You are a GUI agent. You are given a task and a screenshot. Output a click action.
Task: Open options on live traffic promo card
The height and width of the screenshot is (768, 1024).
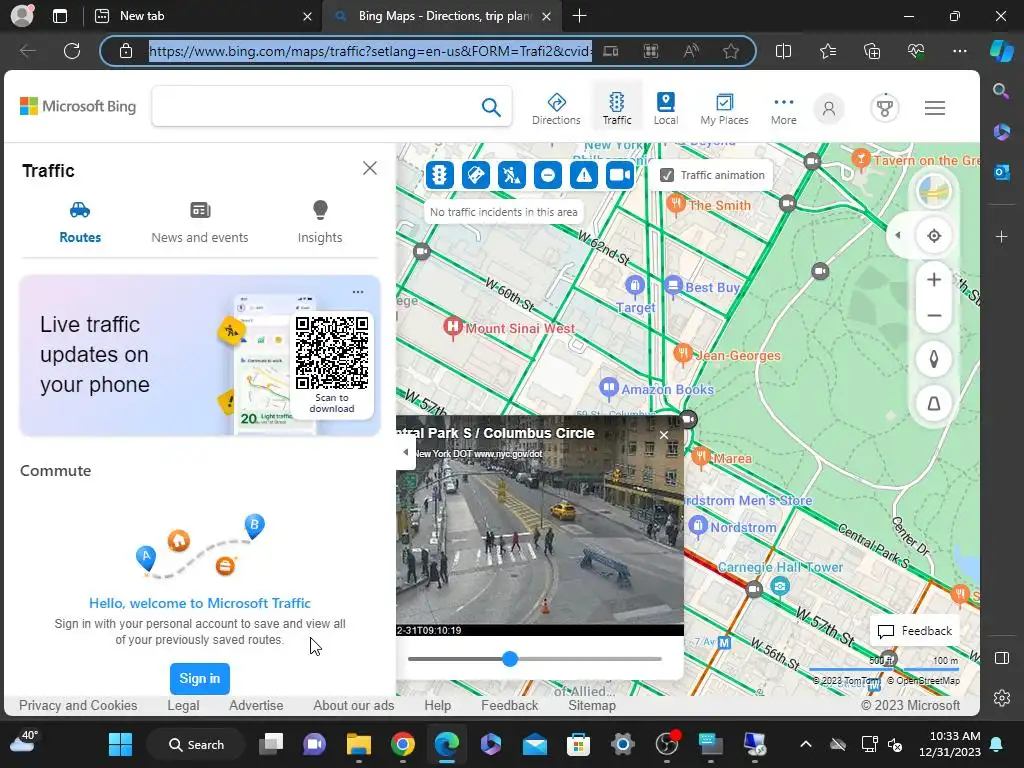click(358, 292)
